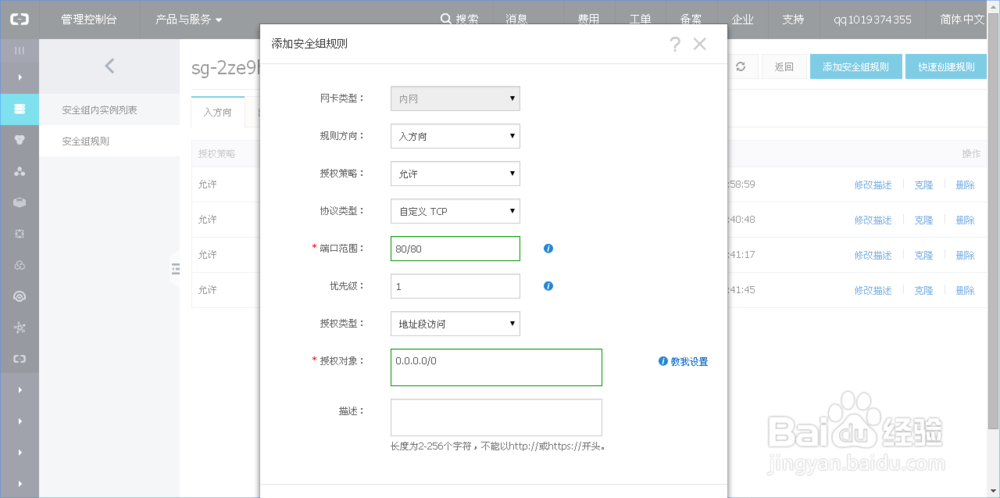Click the info icon beside 优先级

(548, 286)
